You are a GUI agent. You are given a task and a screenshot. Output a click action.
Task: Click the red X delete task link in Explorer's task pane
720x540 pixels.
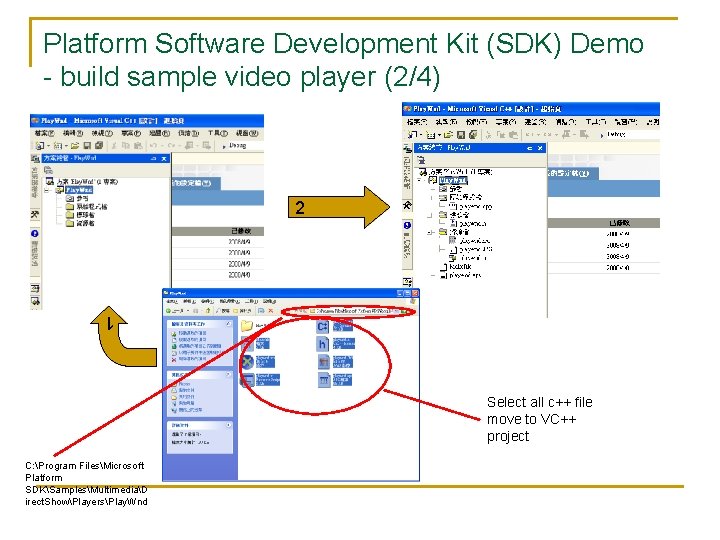click(x=188, y=359)
